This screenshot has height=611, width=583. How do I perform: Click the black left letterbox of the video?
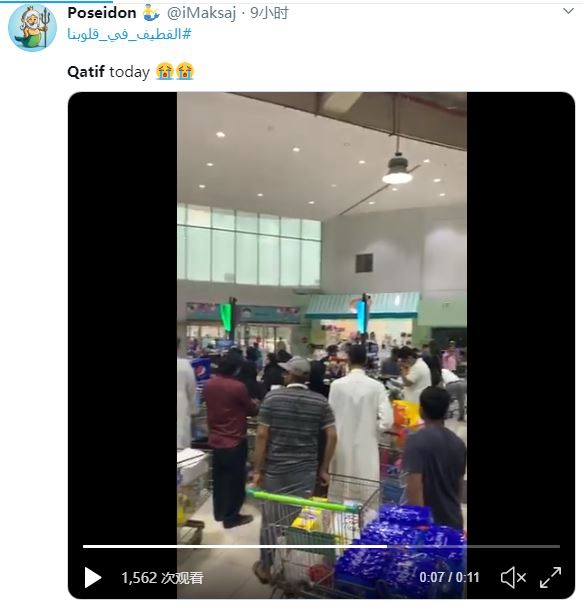click(x=123, y=312)
